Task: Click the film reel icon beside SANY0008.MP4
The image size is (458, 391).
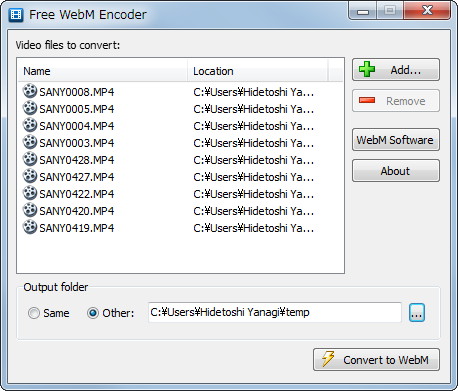Action: 30,91
